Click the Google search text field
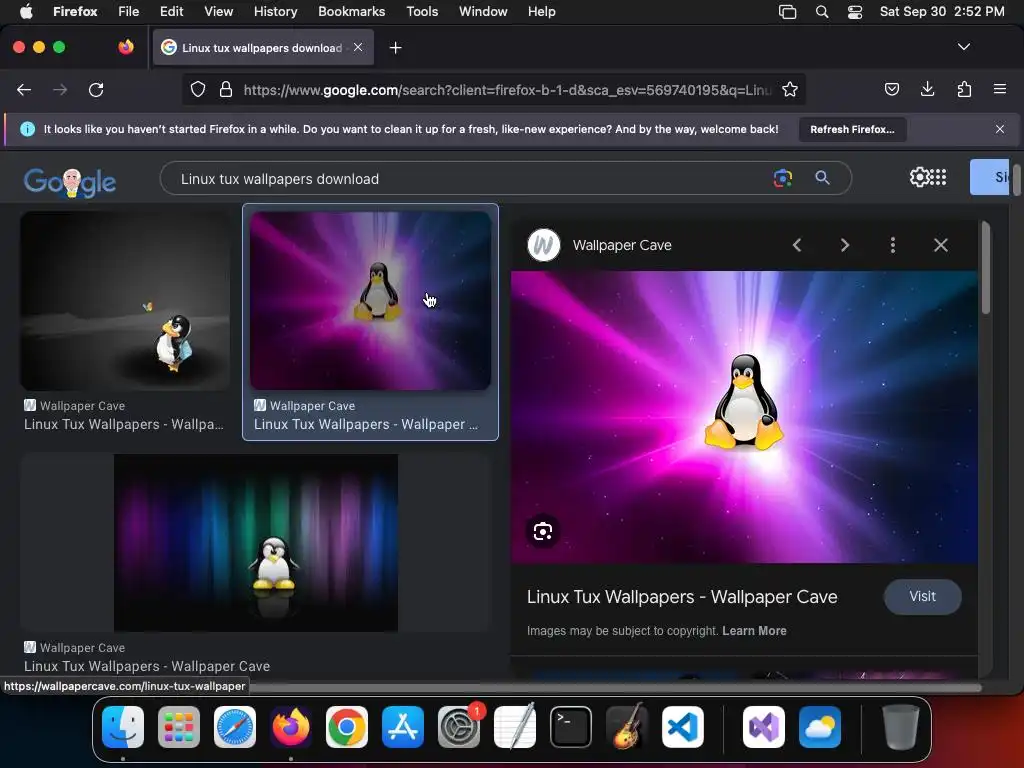1024x768 pixels. [470, 178]
